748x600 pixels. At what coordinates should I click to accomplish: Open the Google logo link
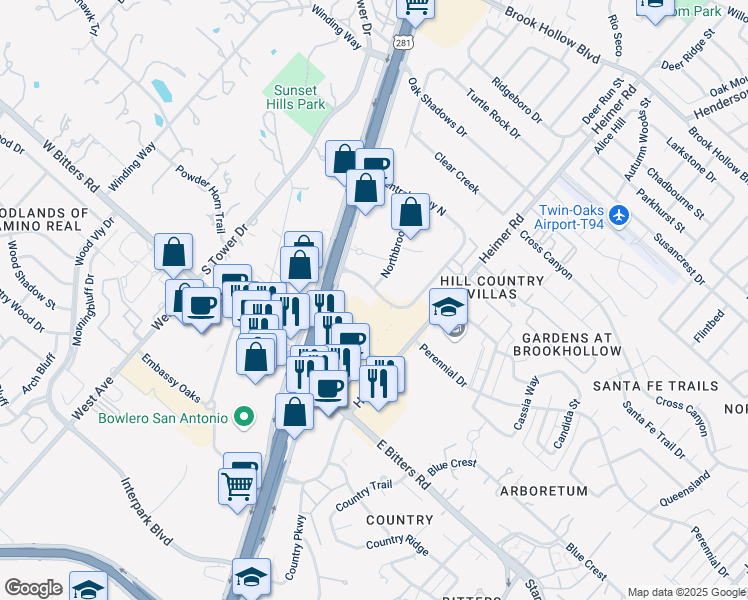coord(33,588)
